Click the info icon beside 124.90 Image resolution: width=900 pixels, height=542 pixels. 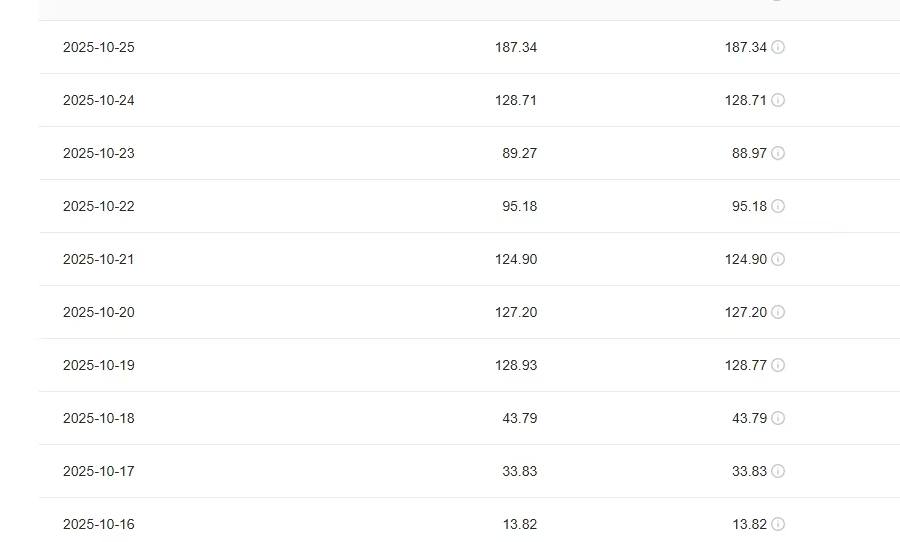778,259
